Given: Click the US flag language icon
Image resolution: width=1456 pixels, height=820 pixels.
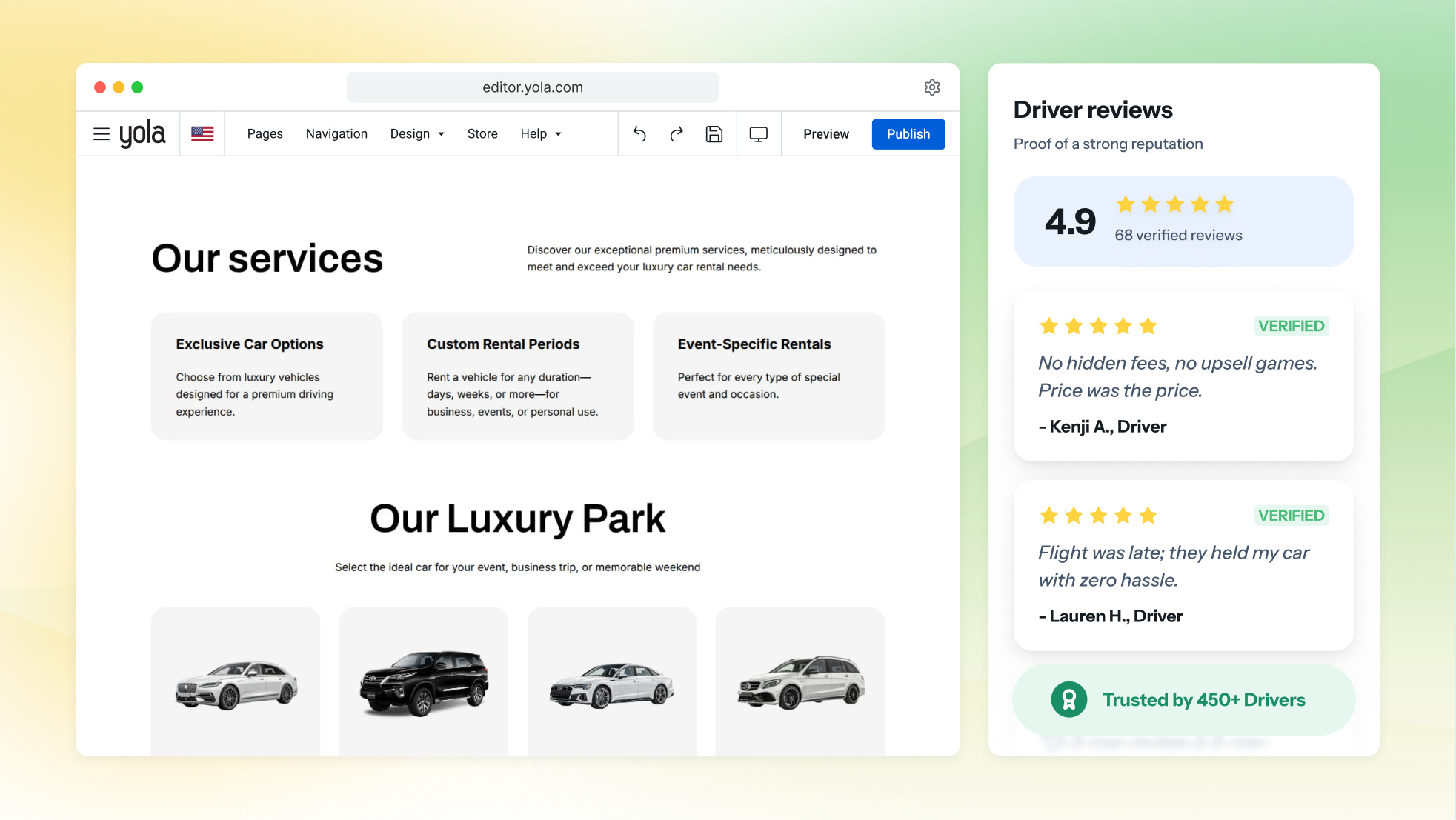Looking at the screenshot, I should 202,134.
